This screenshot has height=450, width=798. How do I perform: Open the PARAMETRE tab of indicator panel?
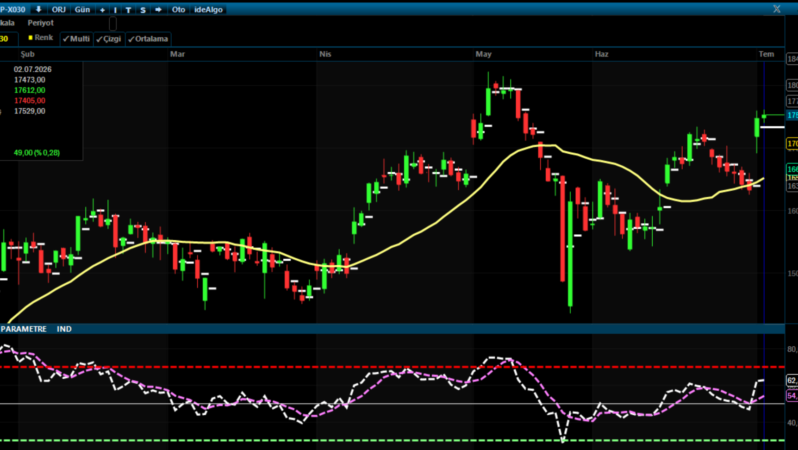(x=24, y=329)
